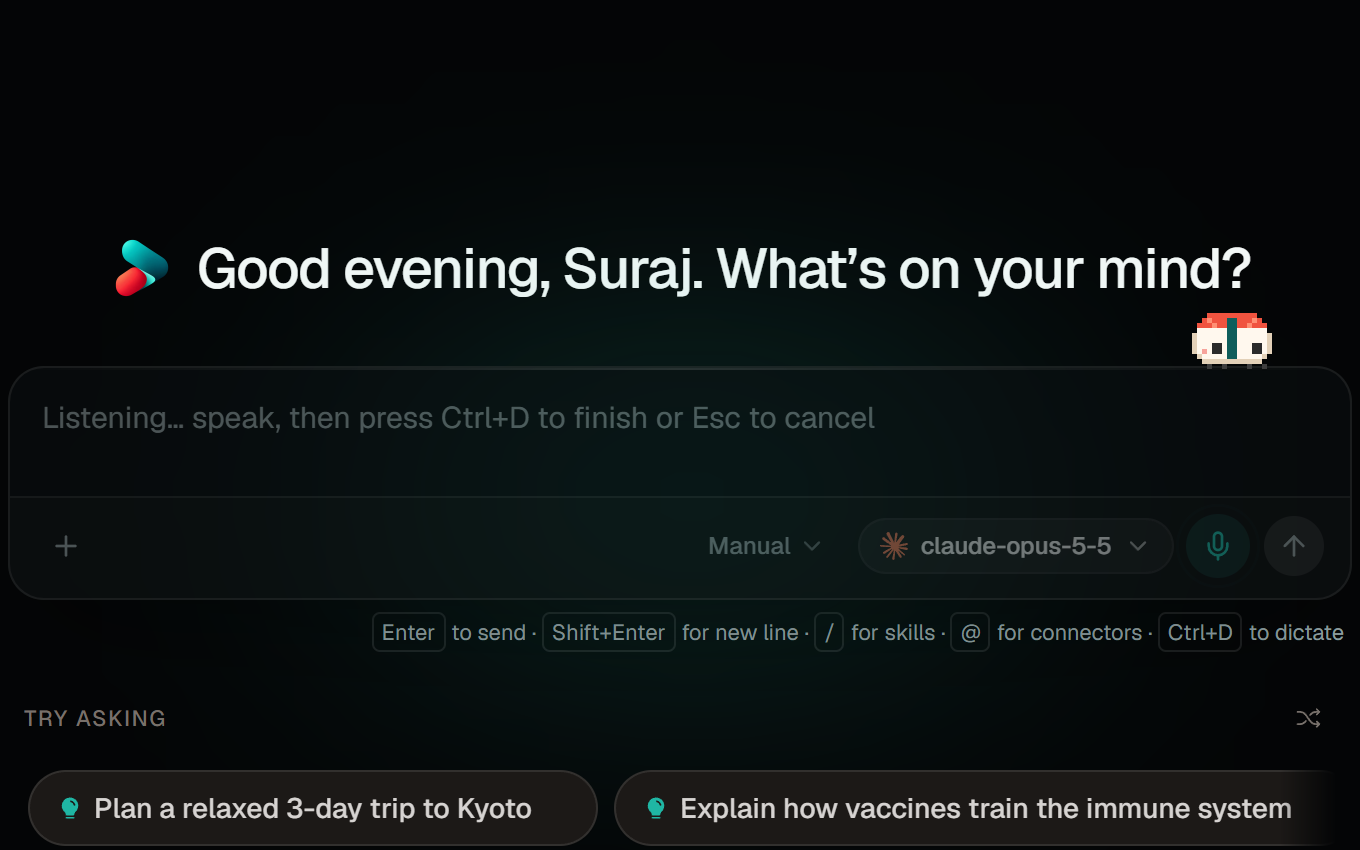Click the lightbulb icon on the vaccines suggestion
1360x850 pixels.
656,808
